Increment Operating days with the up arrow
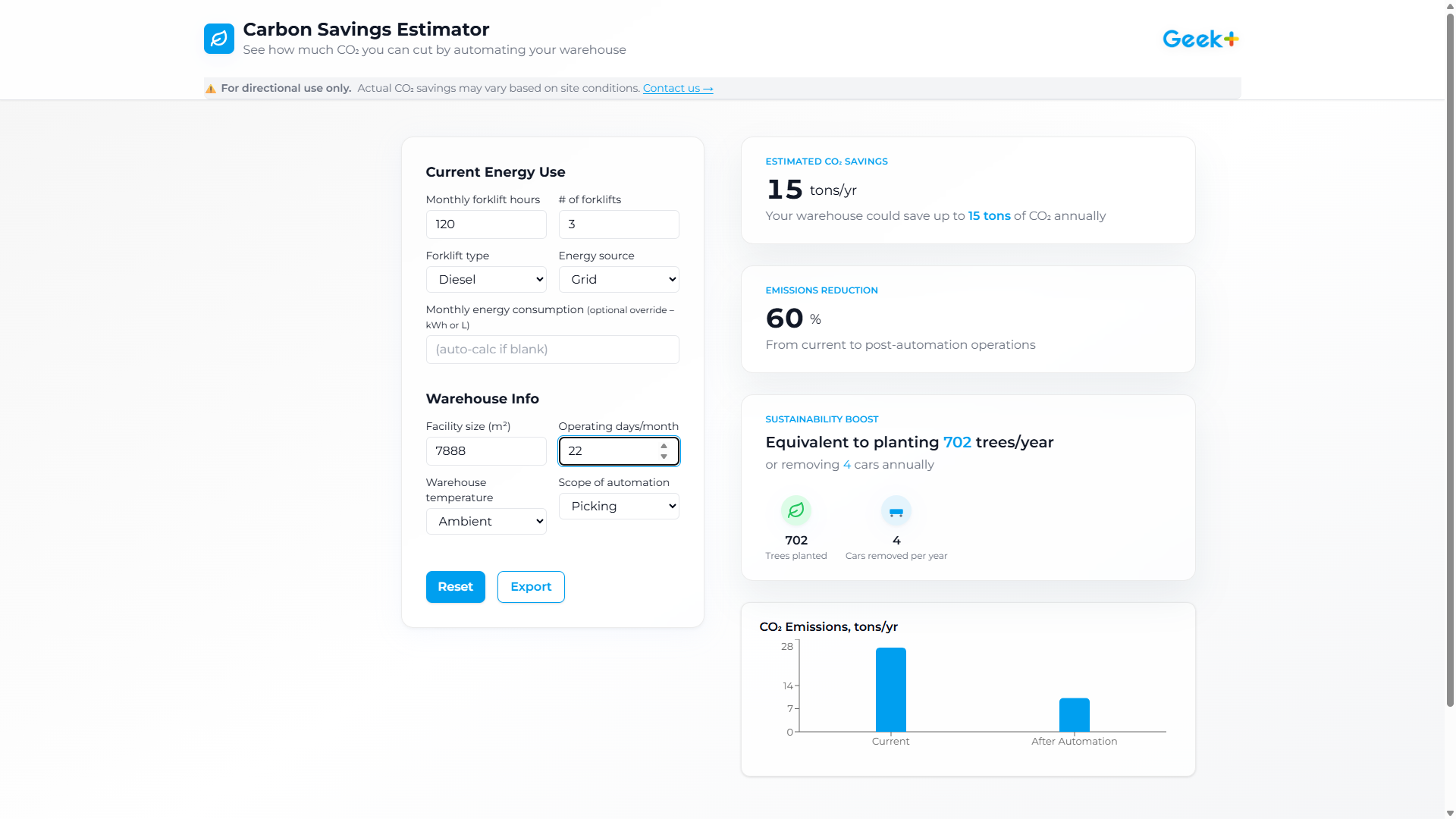 point(663,446)
